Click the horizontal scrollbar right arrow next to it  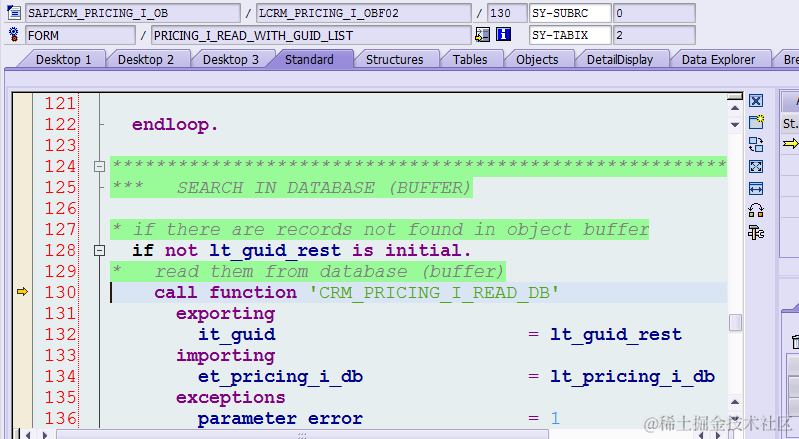pyautogui.click(x=45, y=434)
